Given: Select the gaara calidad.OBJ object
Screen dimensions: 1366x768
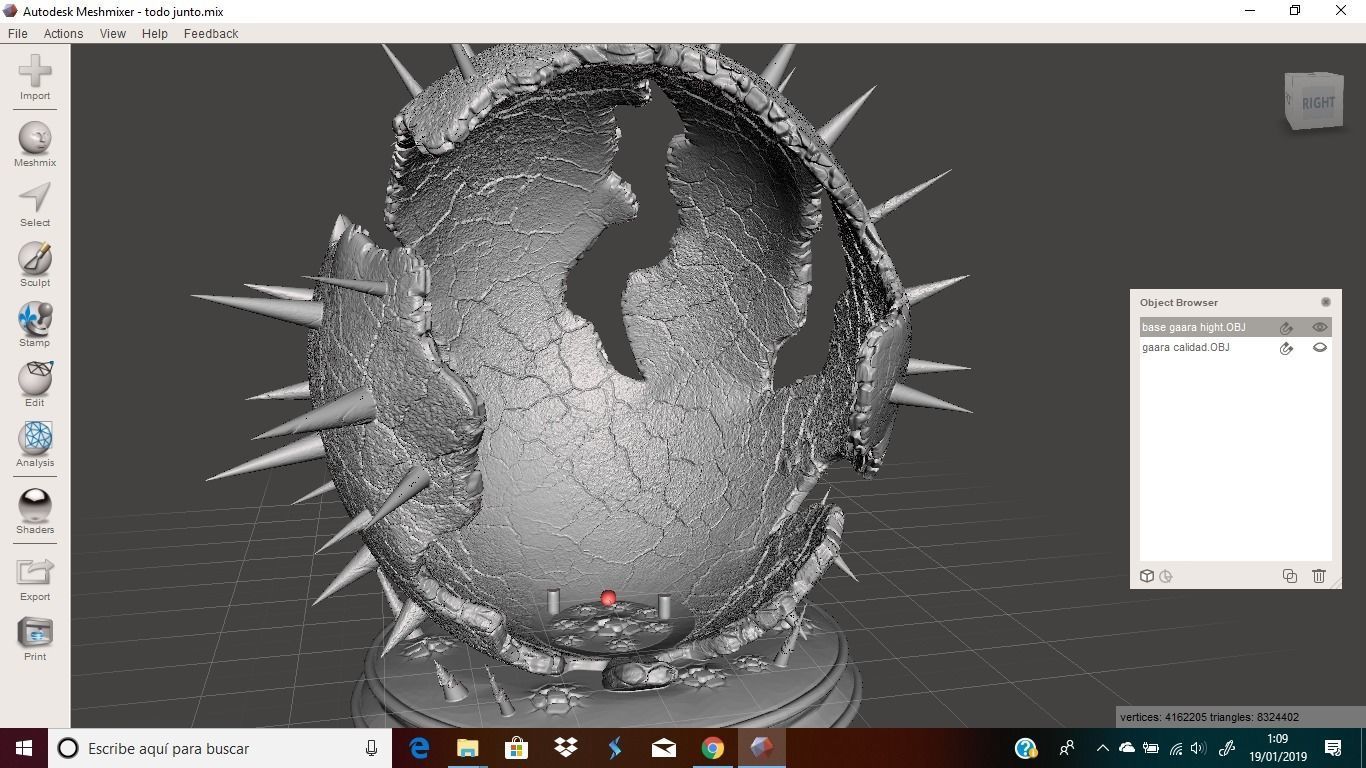Looking at the screenshot, I should click(1186, 347).
